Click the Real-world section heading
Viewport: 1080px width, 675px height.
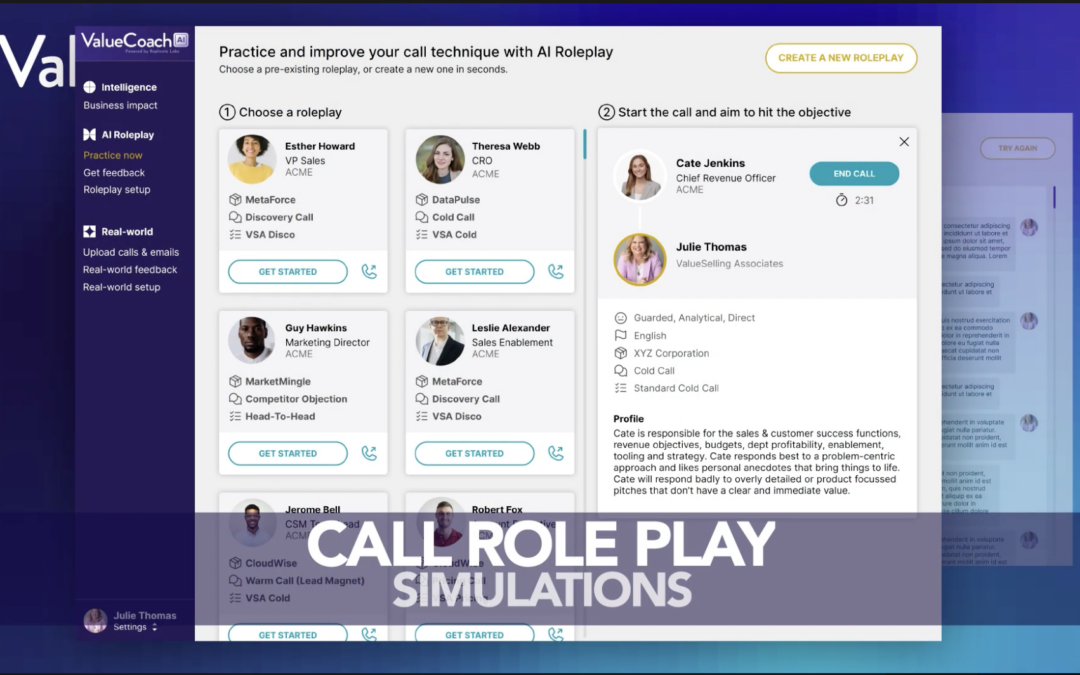point(127,232)
